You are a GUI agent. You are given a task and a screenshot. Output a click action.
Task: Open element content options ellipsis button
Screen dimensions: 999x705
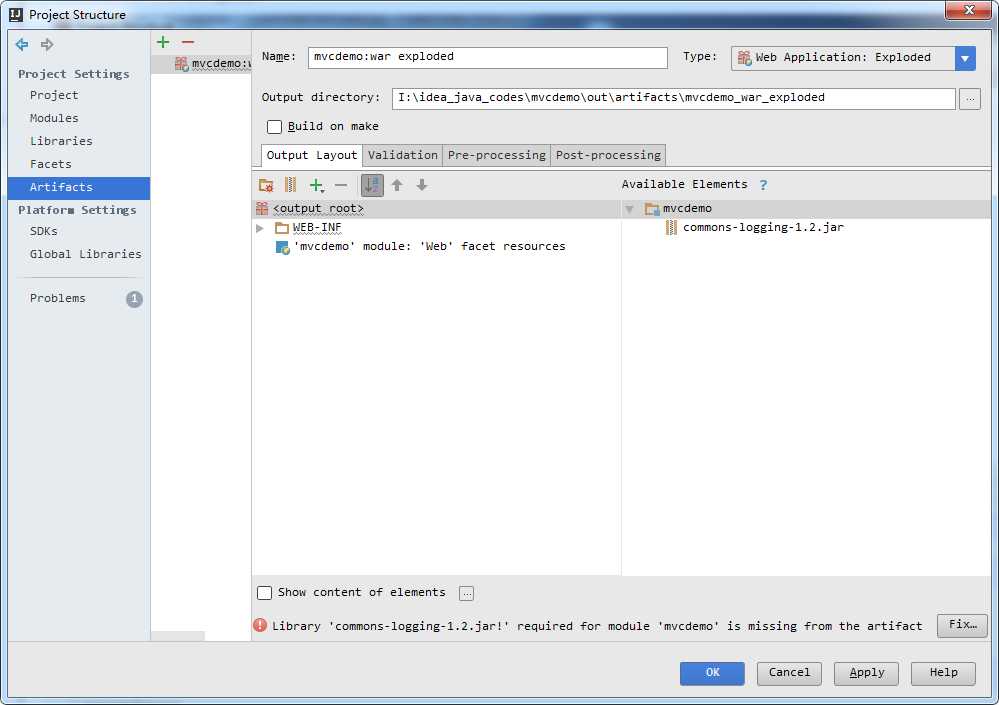click(x=466, y=593)
